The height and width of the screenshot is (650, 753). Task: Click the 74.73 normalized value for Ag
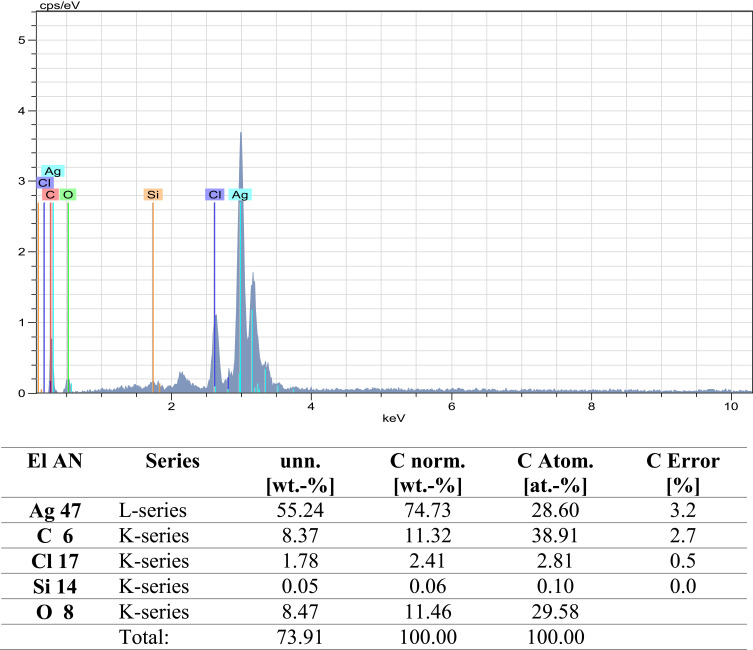tap(427, 510)
